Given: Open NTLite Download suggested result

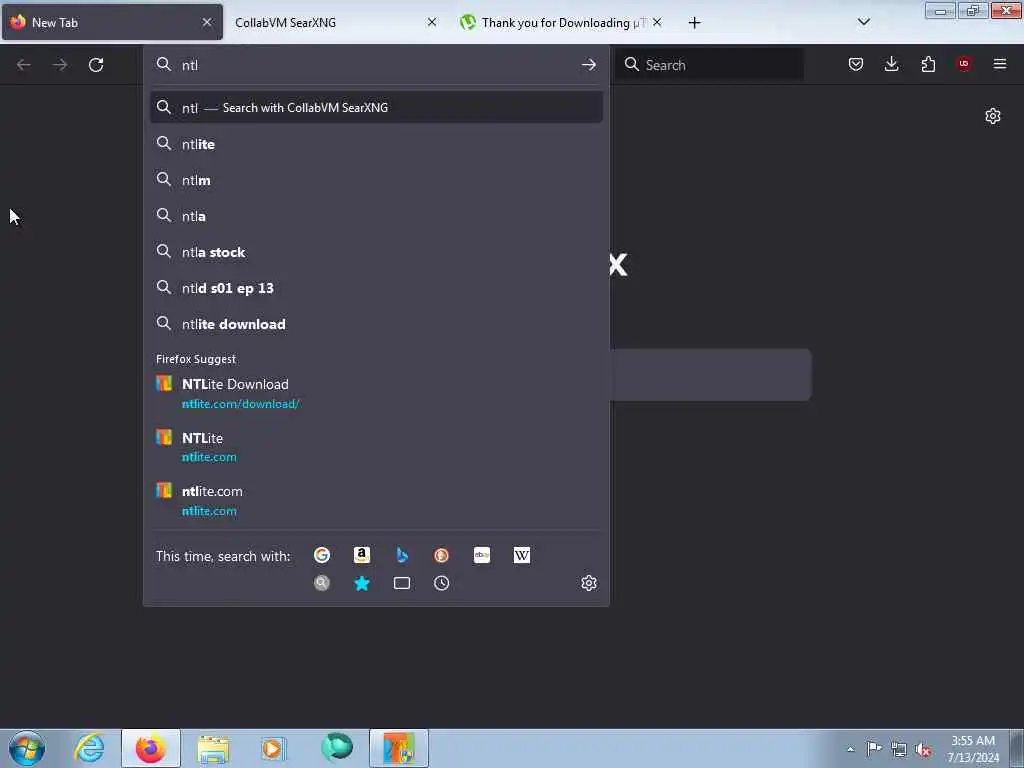Looking at the screenshot, I should coord(376,393).
